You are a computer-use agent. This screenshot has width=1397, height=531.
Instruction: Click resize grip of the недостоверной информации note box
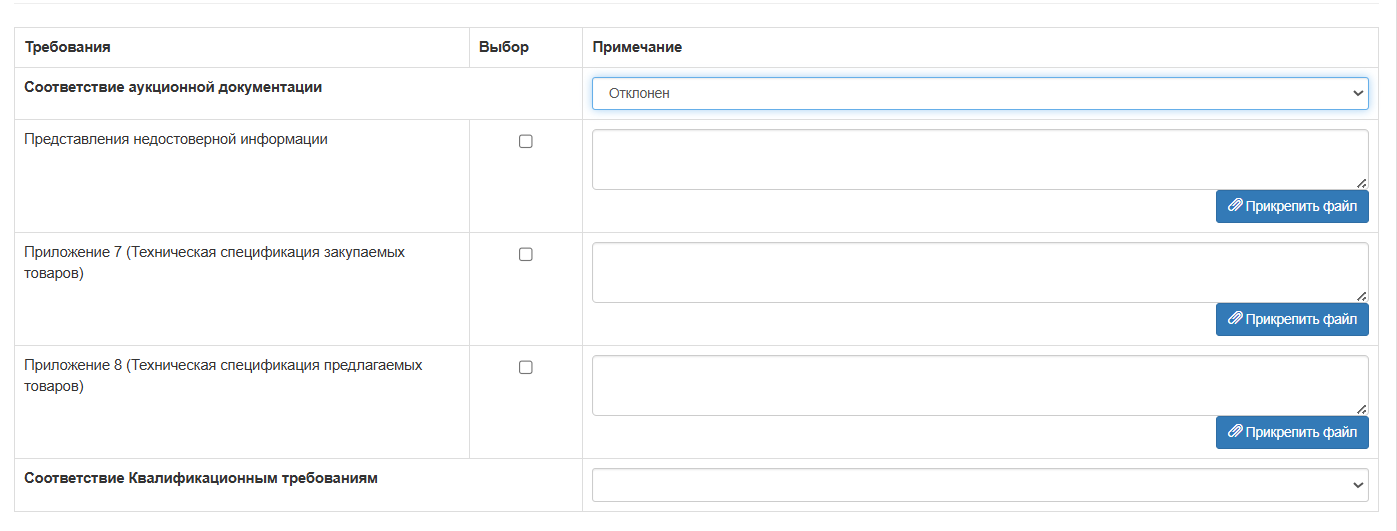[x=1362, y=183]
